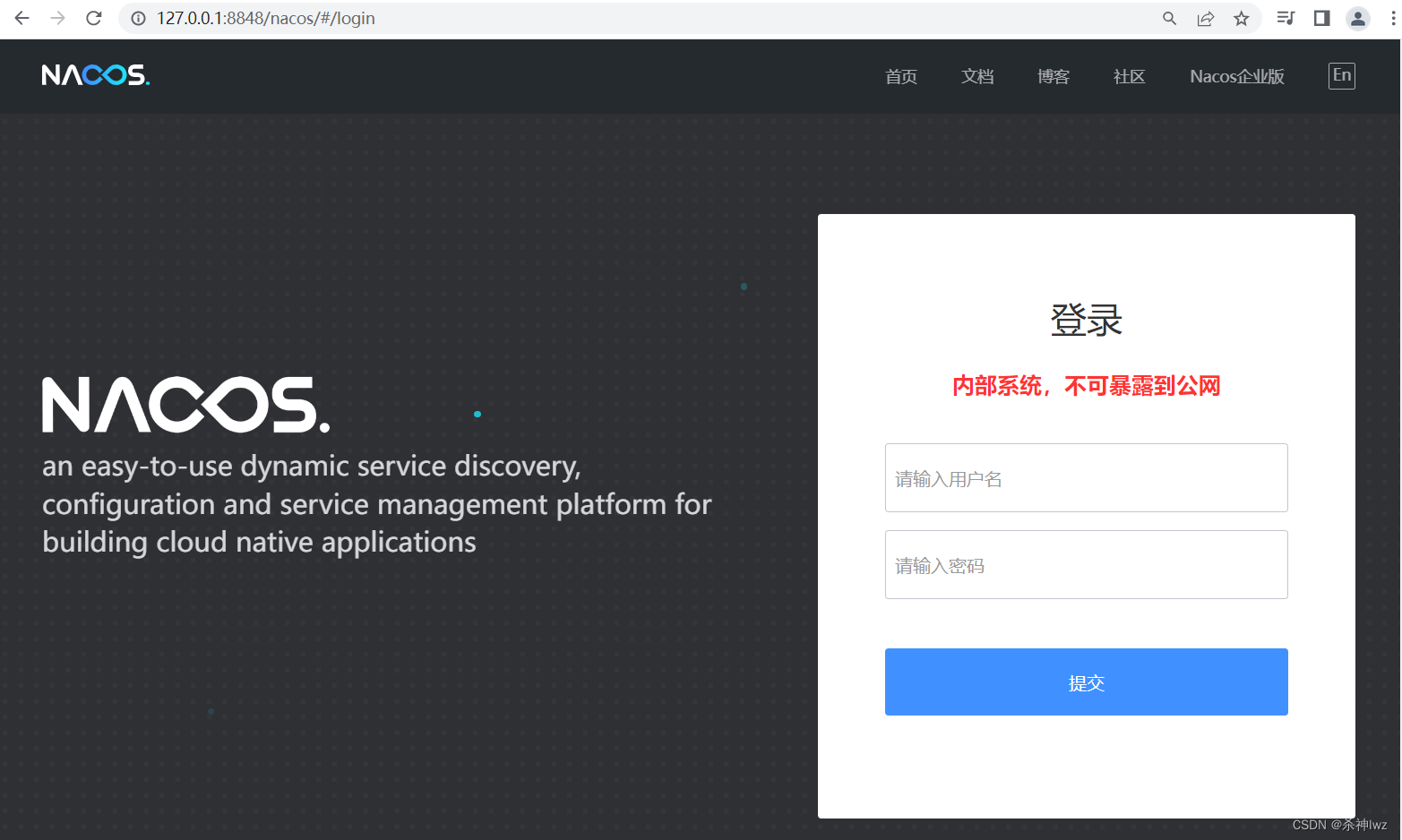Open the browser profile avatar
This screenshot has width=1402, height=840.
point(1358,18)
